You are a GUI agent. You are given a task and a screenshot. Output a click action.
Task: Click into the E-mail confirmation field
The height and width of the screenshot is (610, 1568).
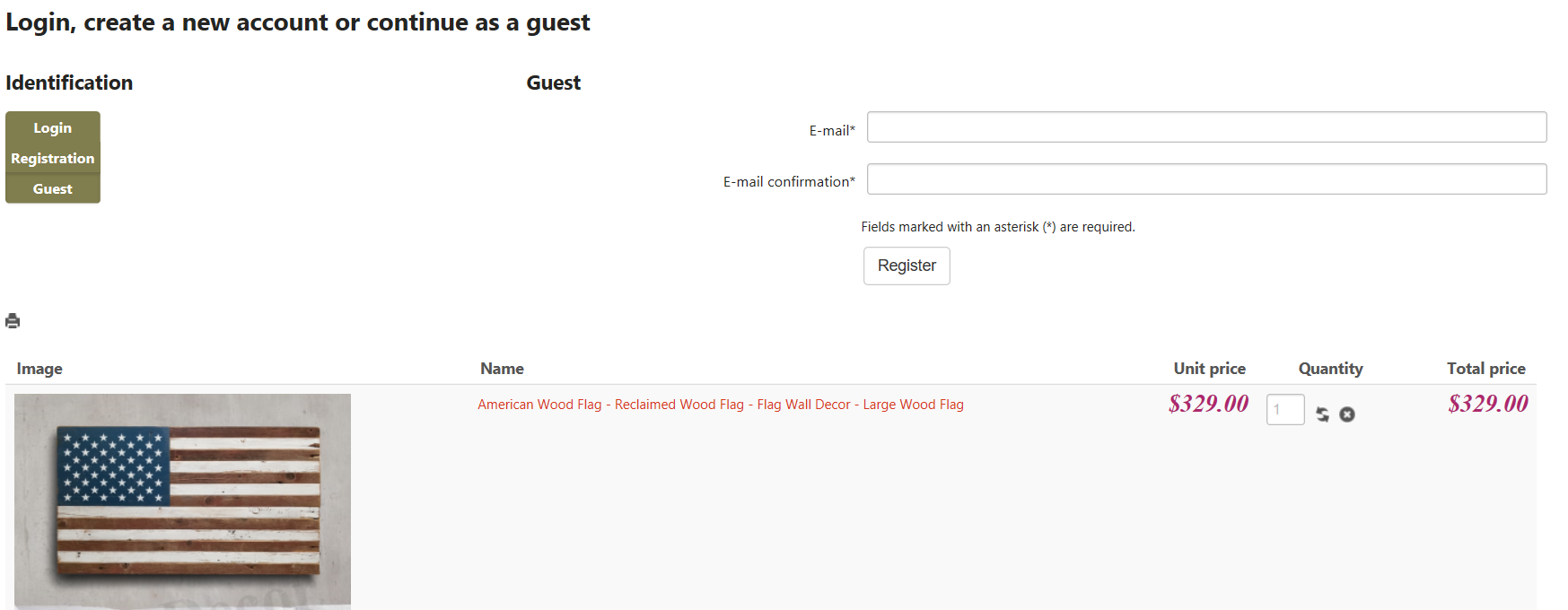tap(1205, 179)
